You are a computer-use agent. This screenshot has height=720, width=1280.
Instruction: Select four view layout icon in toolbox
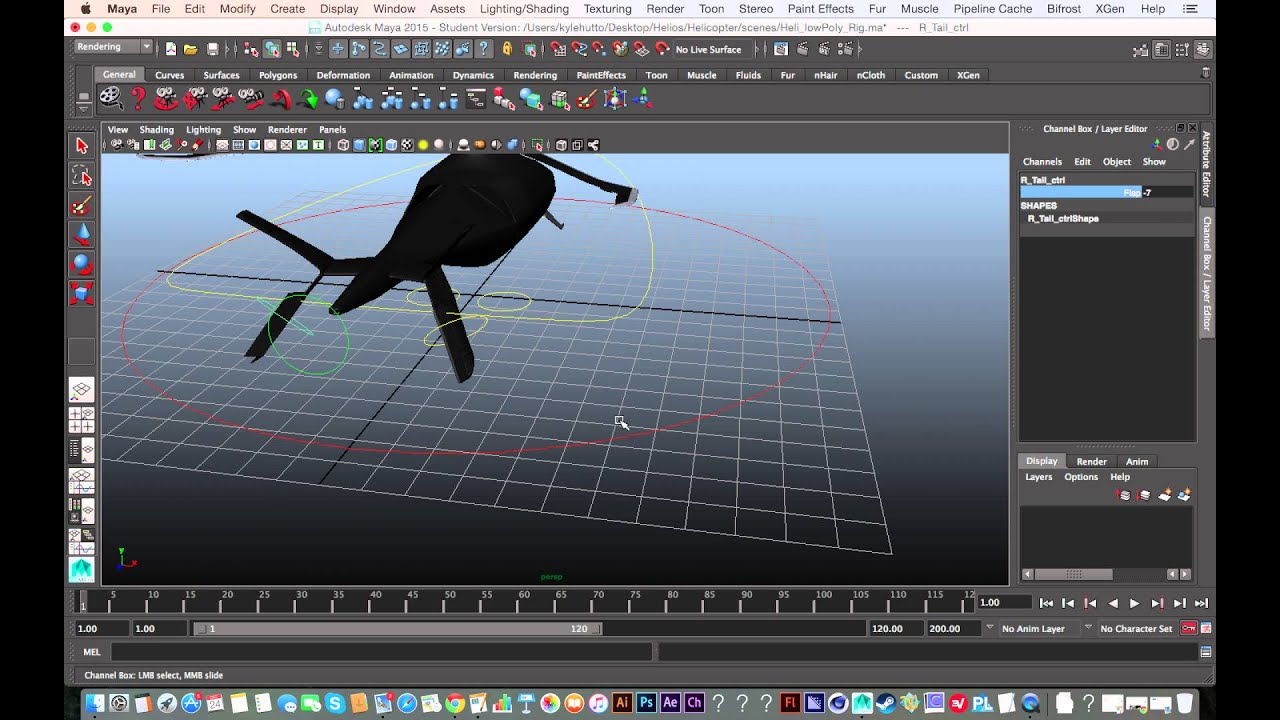(82, 420)
